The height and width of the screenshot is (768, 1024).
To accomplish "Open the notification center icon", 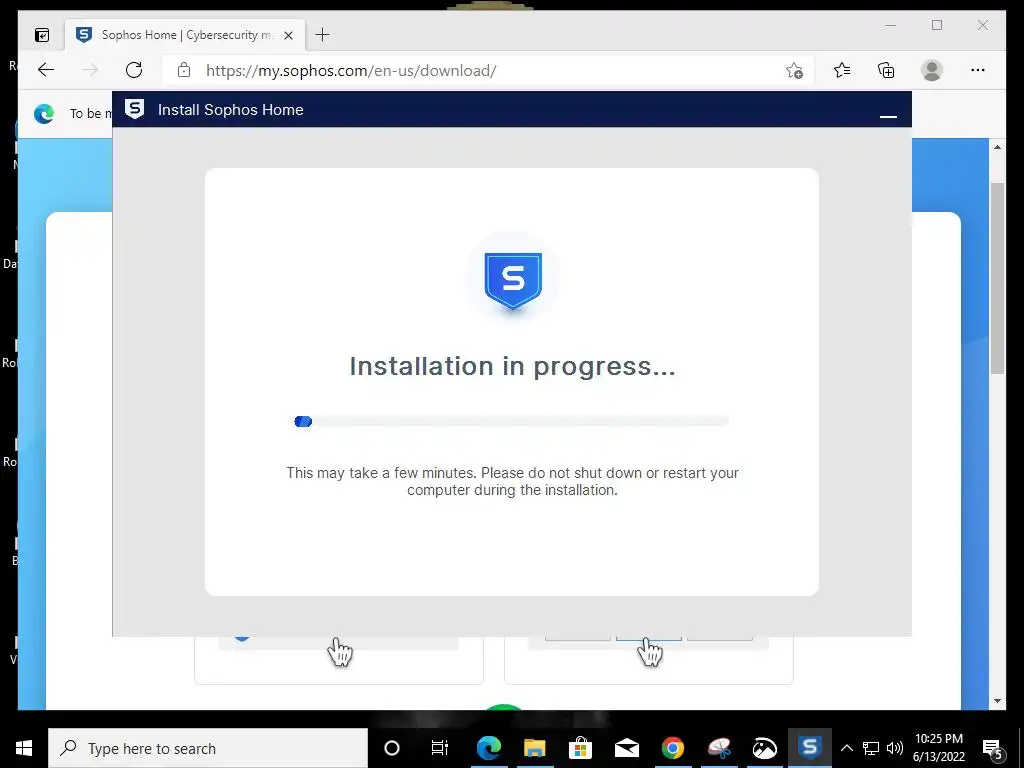I will tap(993, 748).
